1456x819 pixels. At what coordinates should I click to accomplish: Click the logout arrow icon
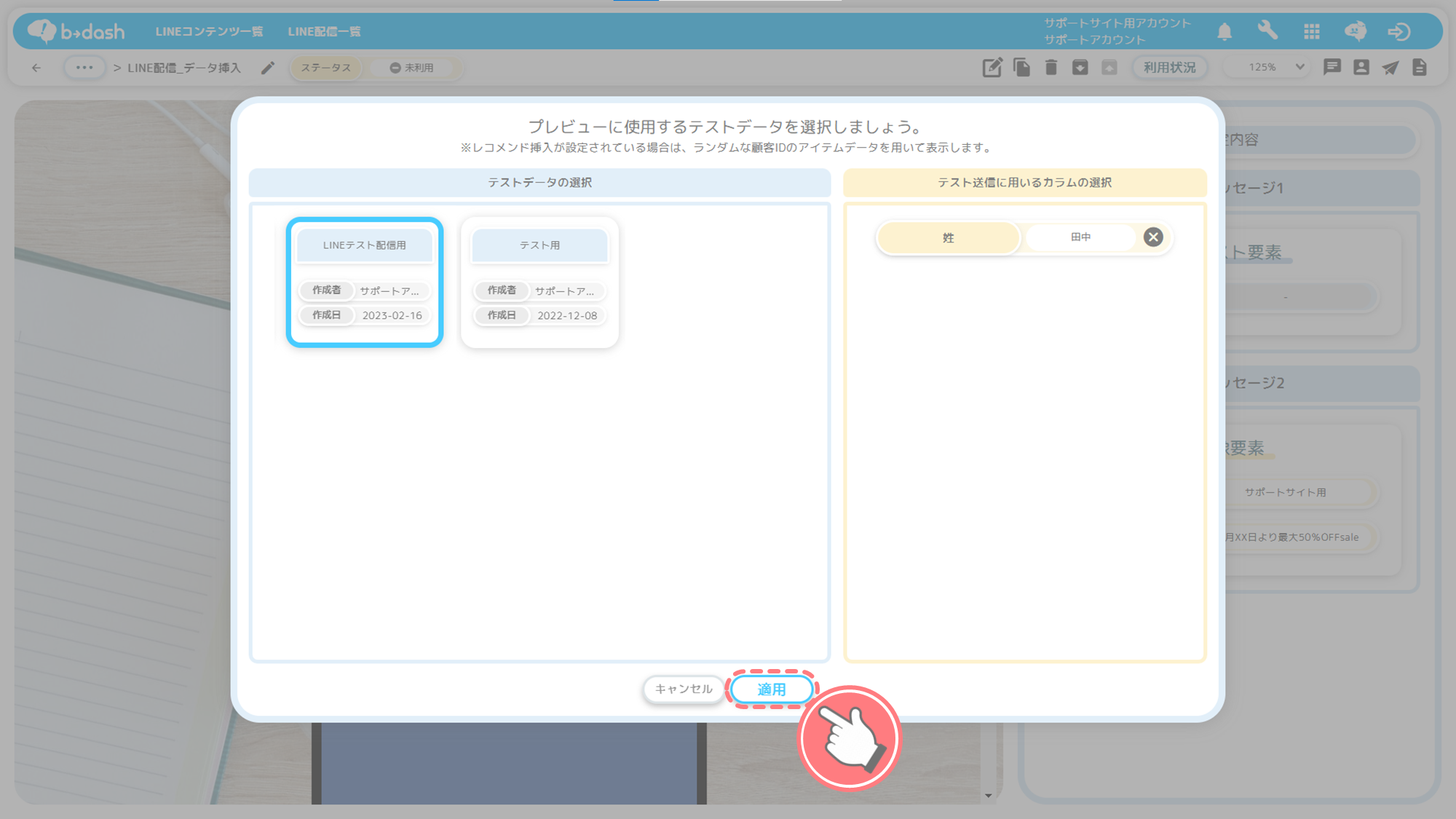[1398, 31]
